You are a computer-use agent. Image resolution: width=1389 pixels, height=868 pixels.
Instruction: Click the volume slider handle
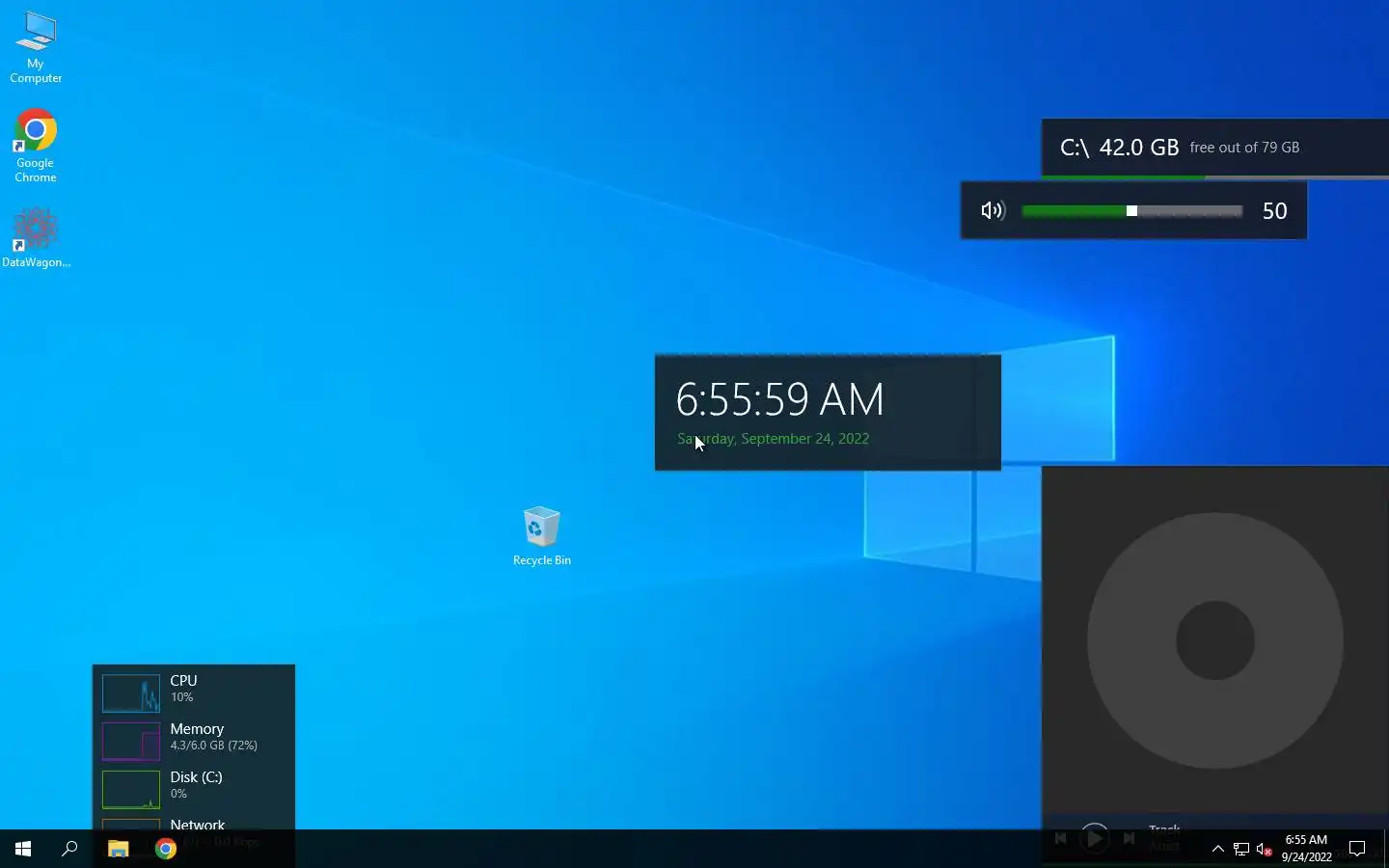[x=1131, y=210]
